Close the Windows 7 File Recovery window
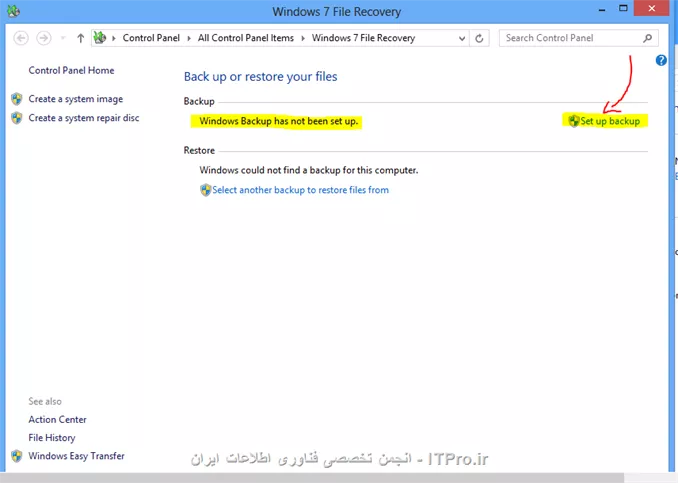This screenshot has width=678, height=483. pos(652,8)
